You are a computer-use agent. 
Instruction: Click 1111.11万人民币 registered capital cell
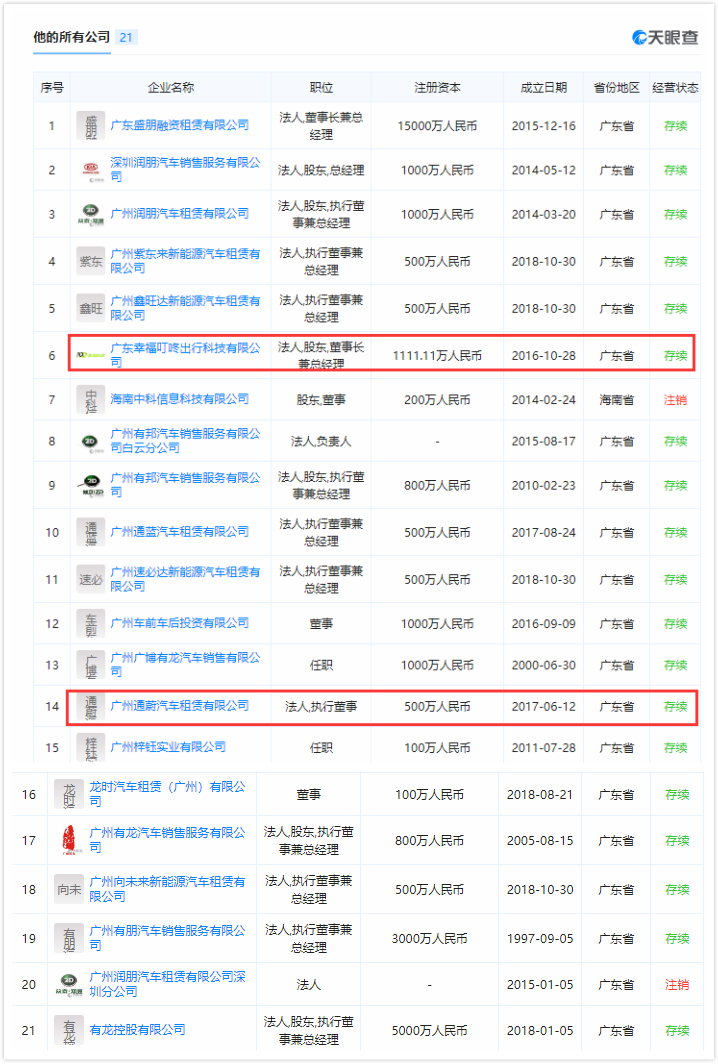tap(437, 356)
